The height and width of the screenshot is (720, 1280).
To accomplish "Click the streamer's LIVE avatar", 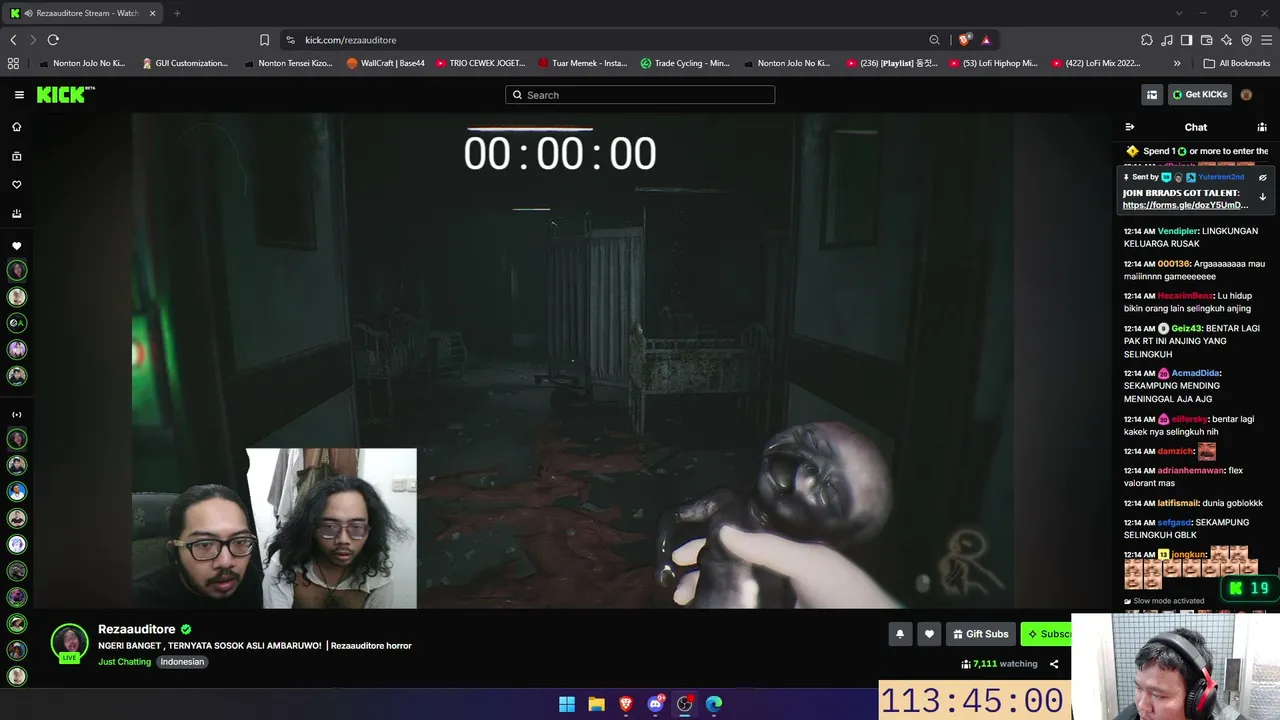I will tap(70, 643).
